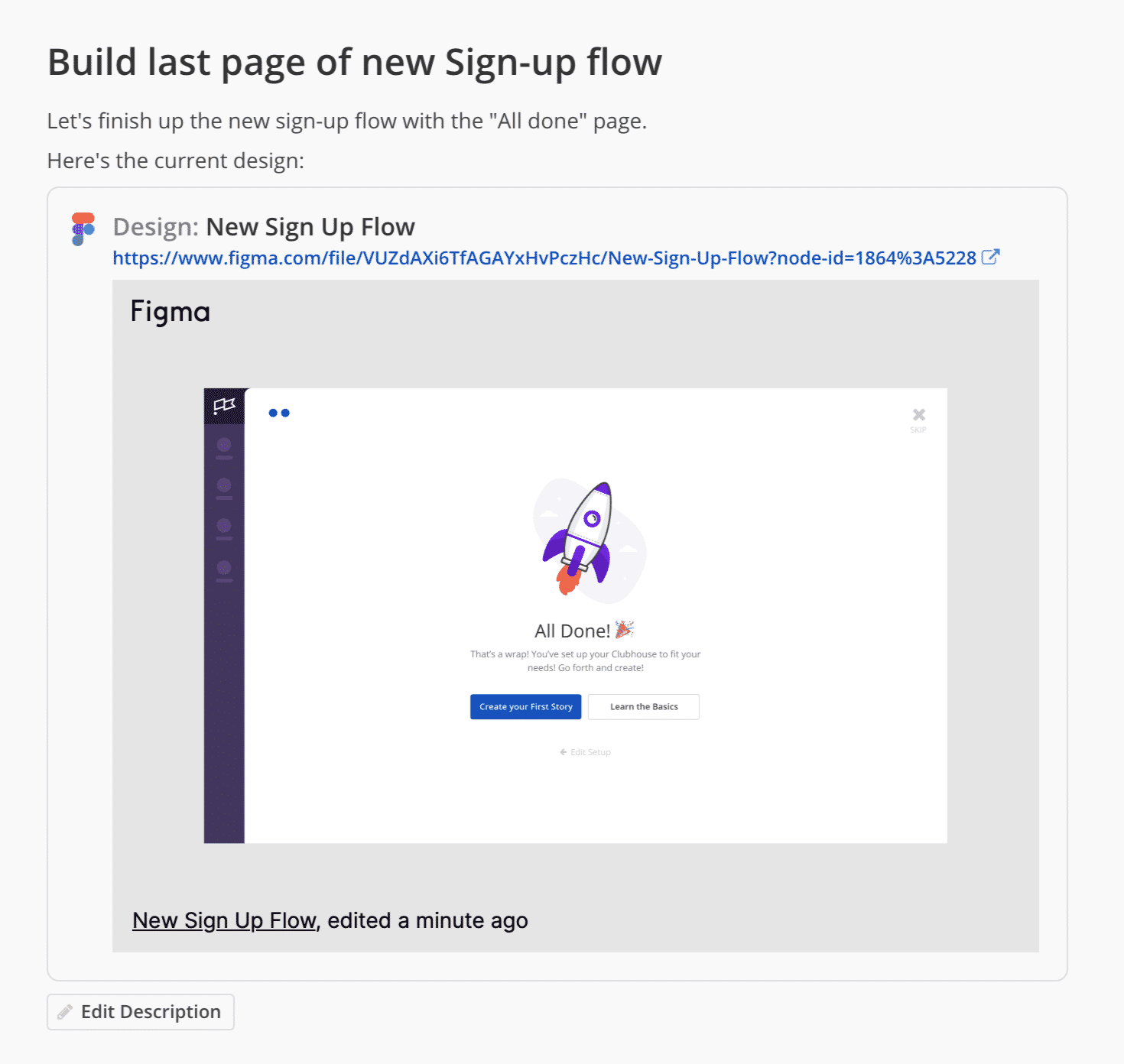
Task: Click the Skip X icon
Action: pos(918,415)
